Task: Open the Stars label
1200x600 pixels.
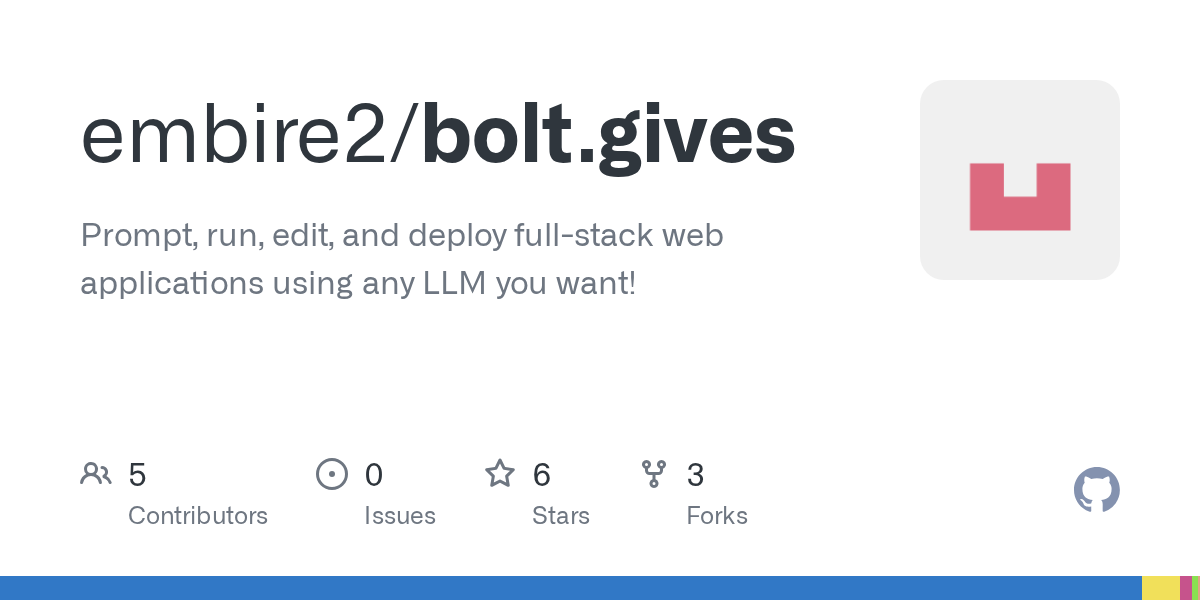Action: (x=561, y=516)
